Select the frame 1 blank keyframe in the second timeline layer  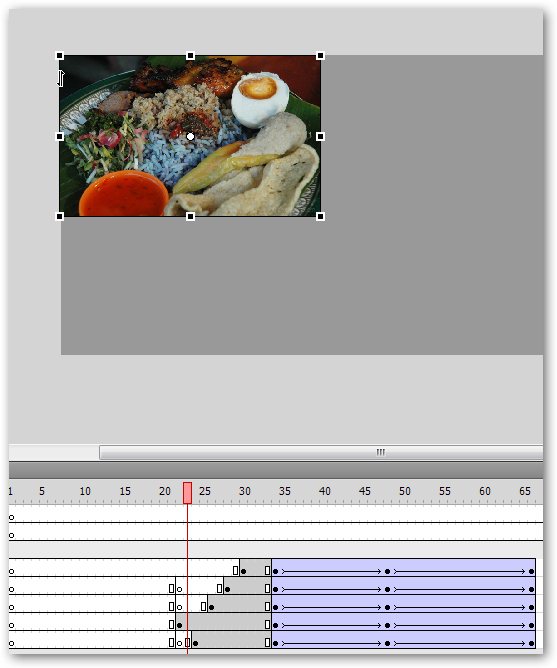click(12, 536)
